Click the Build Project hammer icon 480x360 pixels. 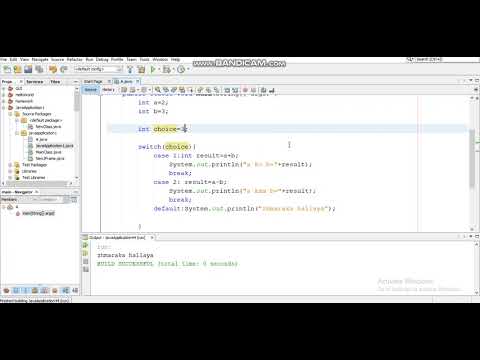click(x=130, y=69)
